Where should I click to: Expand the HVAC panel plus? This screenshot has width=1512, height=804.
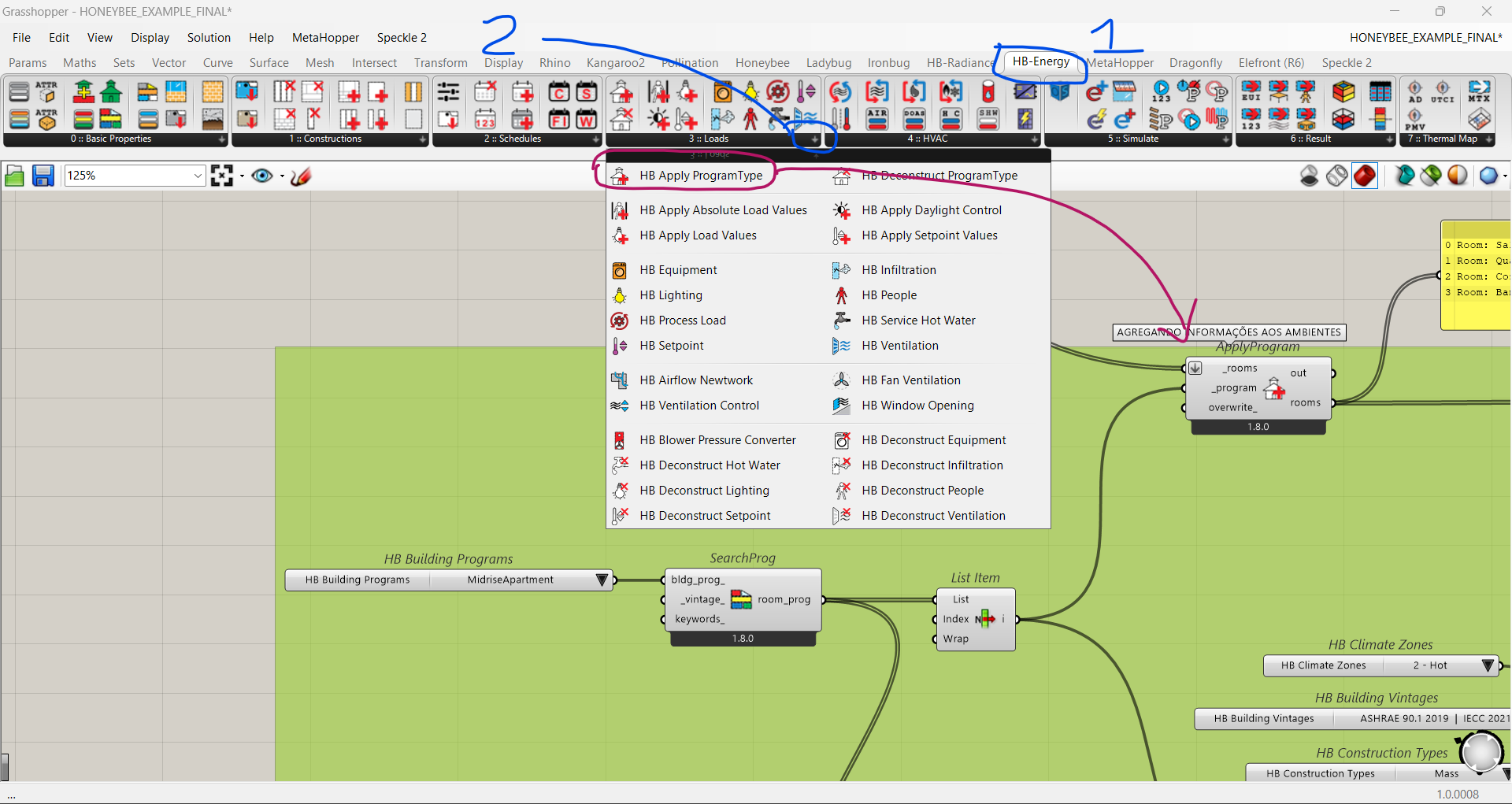tap(1034, 139)
